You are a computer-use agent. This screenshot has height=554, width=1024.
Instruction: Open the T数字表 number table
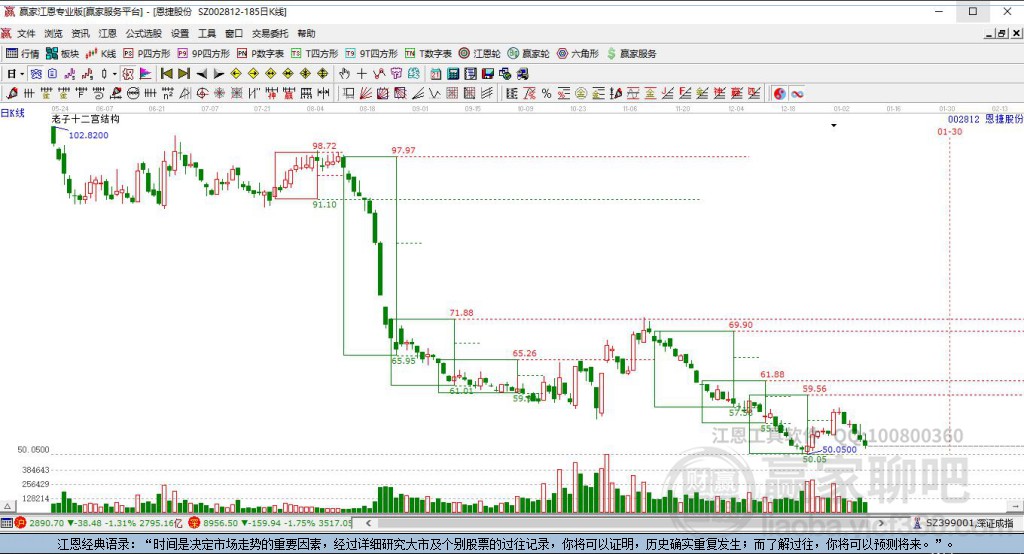428,54
